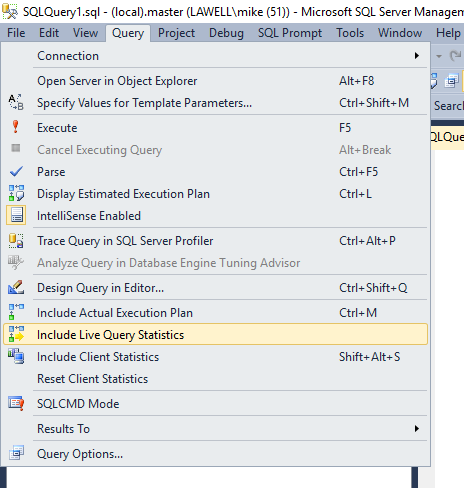Expand the Connection submenu arrow
464x488 pixels.
click(417, 55)
